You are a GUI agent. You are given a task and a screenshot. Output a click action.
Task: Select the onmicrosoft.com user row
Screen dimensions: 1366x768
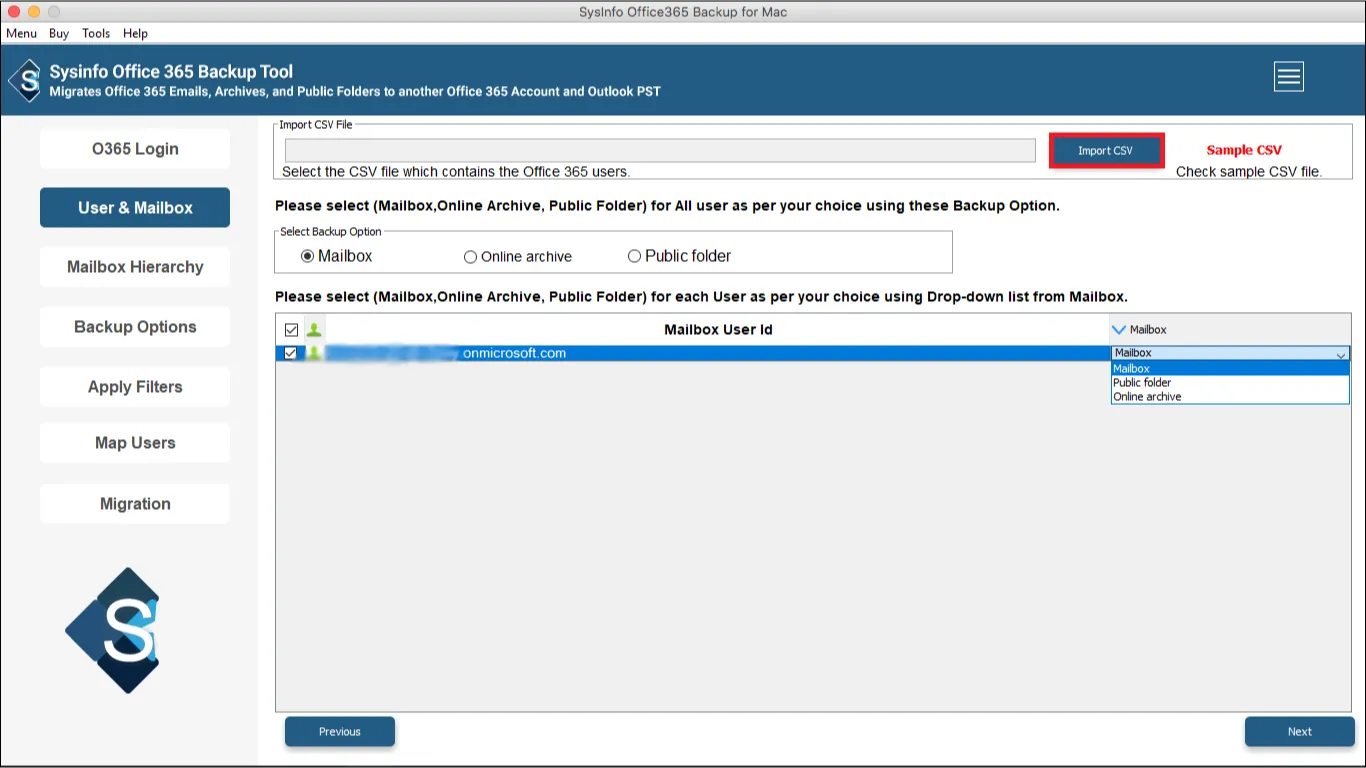pos(693,353)
